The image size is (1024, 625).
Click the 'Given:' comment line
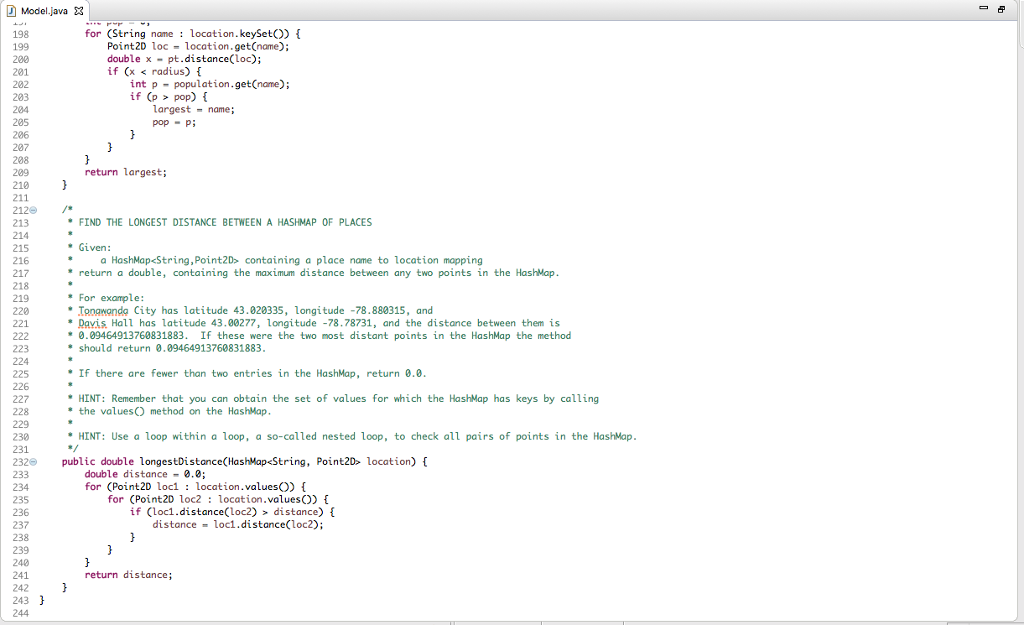click(95, 248)
